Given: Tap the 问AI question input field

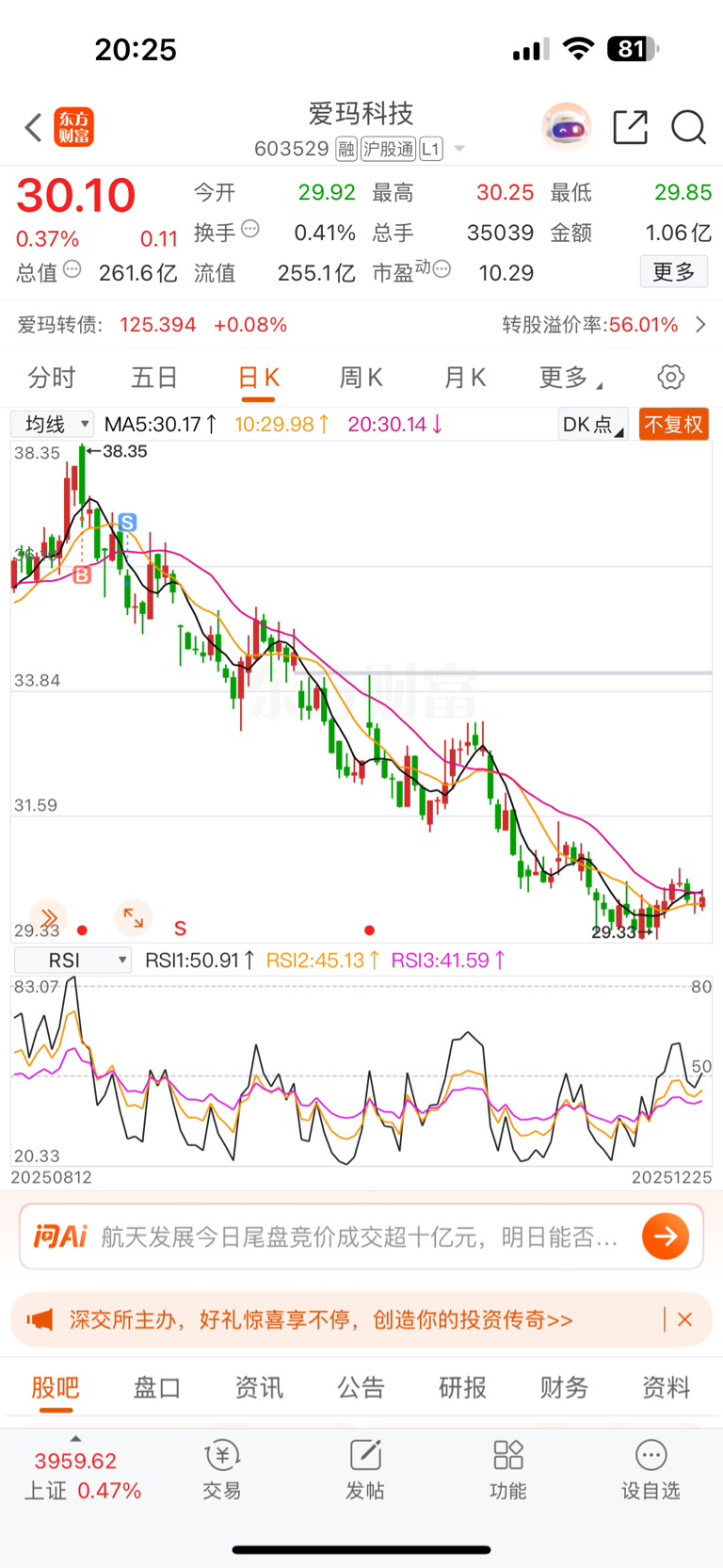Looking at the screenshot, I should pyautogui.click(x=361, y=1237).
